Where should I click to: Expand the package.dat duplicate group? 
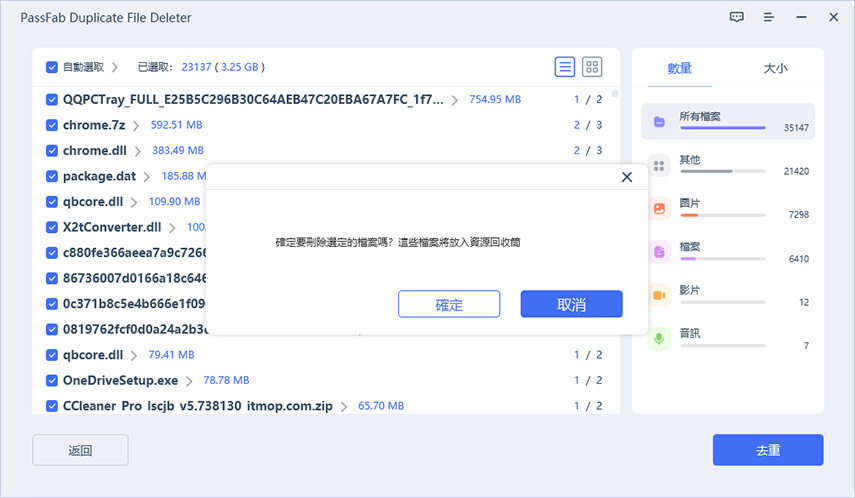147,177
